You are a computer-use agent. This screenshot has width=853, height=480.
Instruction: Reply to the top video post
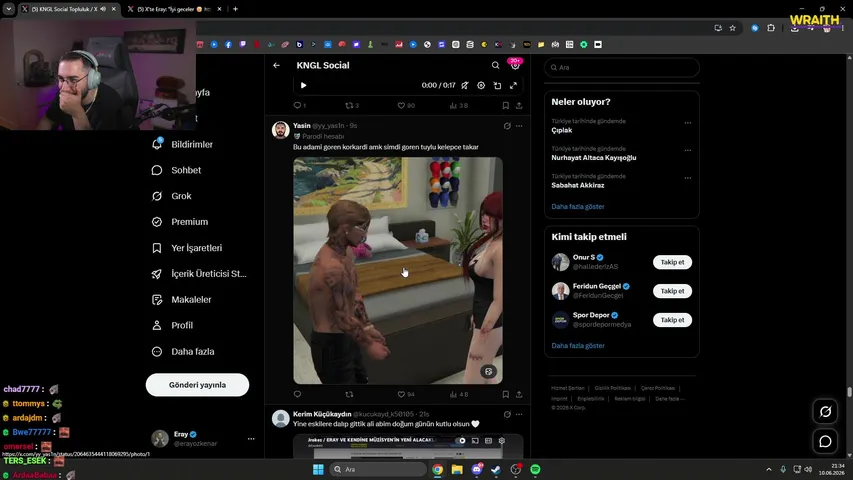click(x=300, y=106)
